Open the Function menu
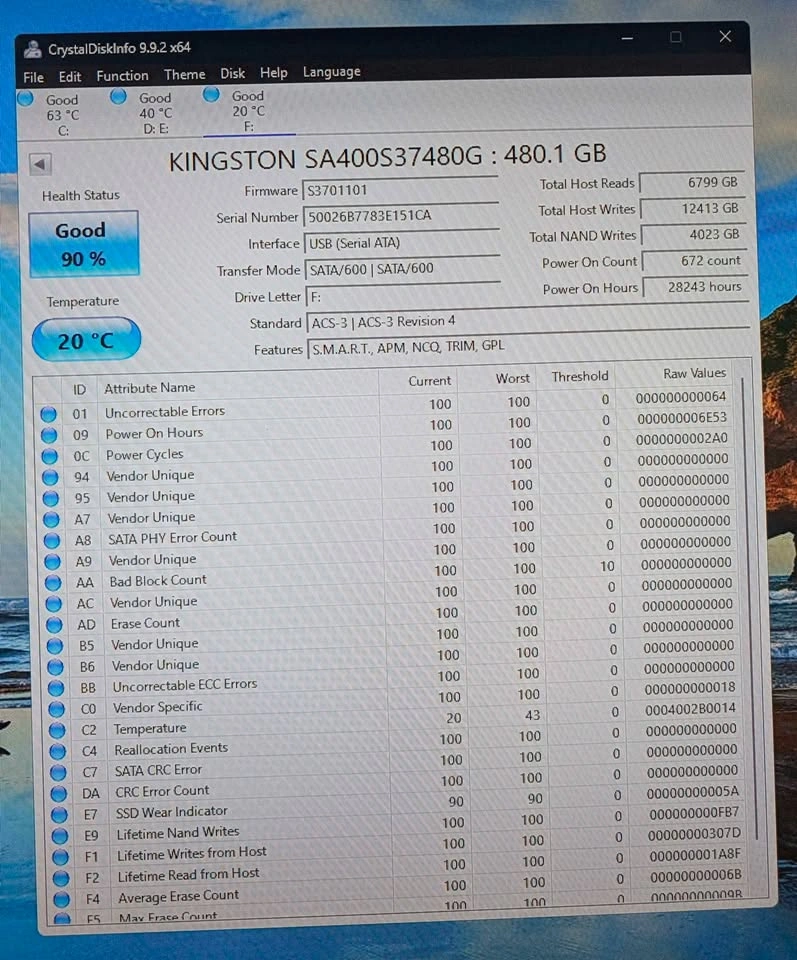797x960 pixels. 122,76
